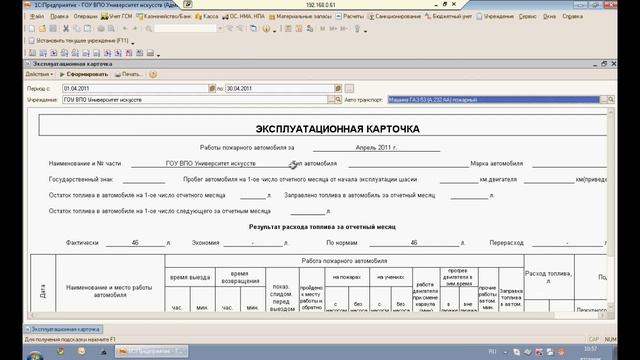640x360 pixels.
Task: Click the Апрель 2011 г. value
Action: point(376,147)
